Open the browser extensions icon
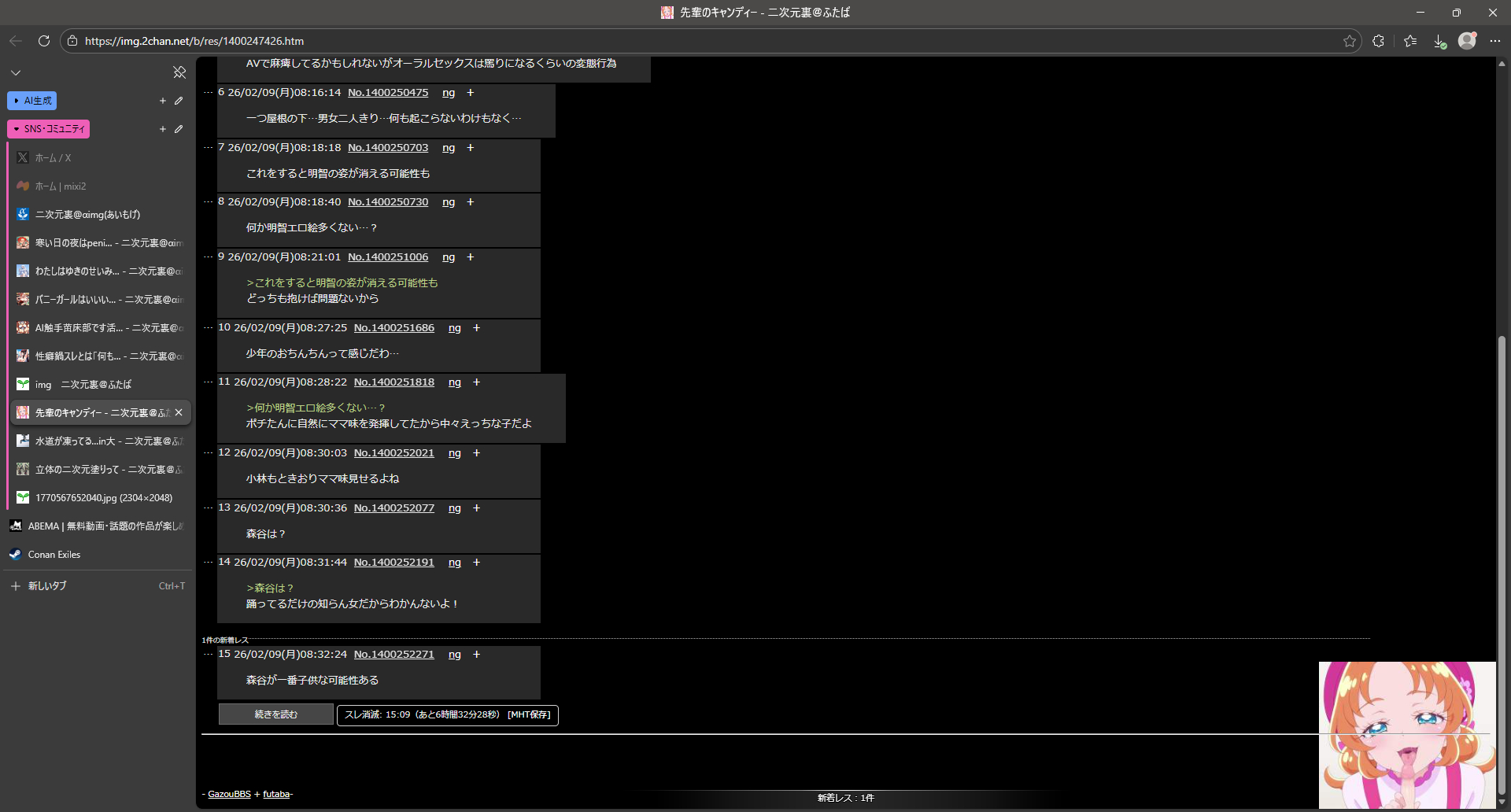 (1378, 41)
